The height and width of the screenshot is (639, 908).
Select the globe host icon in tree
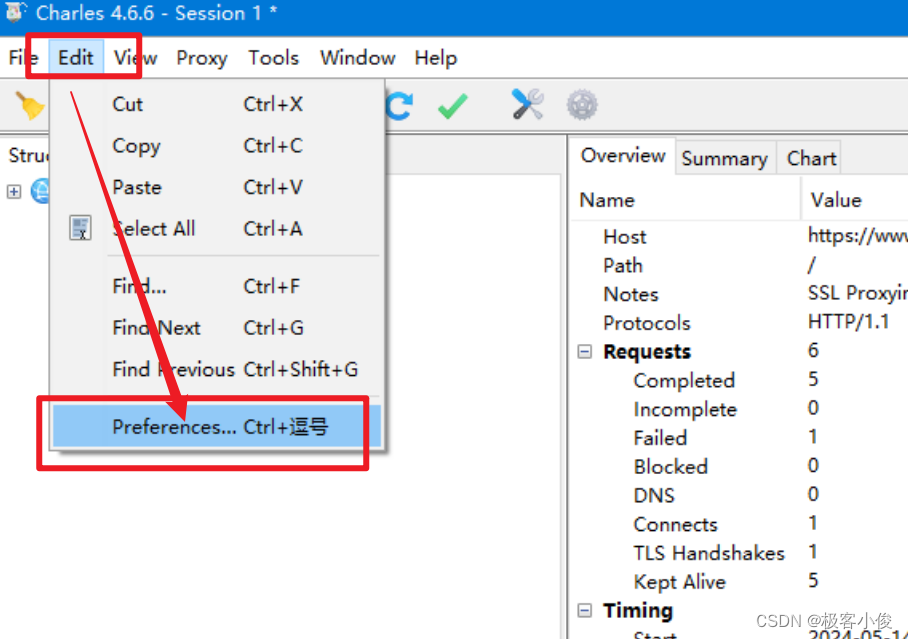[x=41, y=191]
